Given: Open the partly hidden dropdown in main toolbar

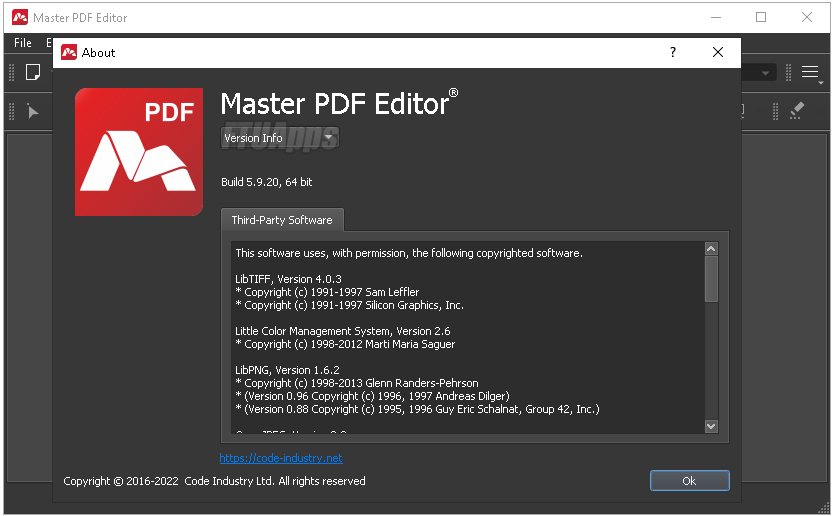Looking at the screenshot, I should tap(759, 72).
